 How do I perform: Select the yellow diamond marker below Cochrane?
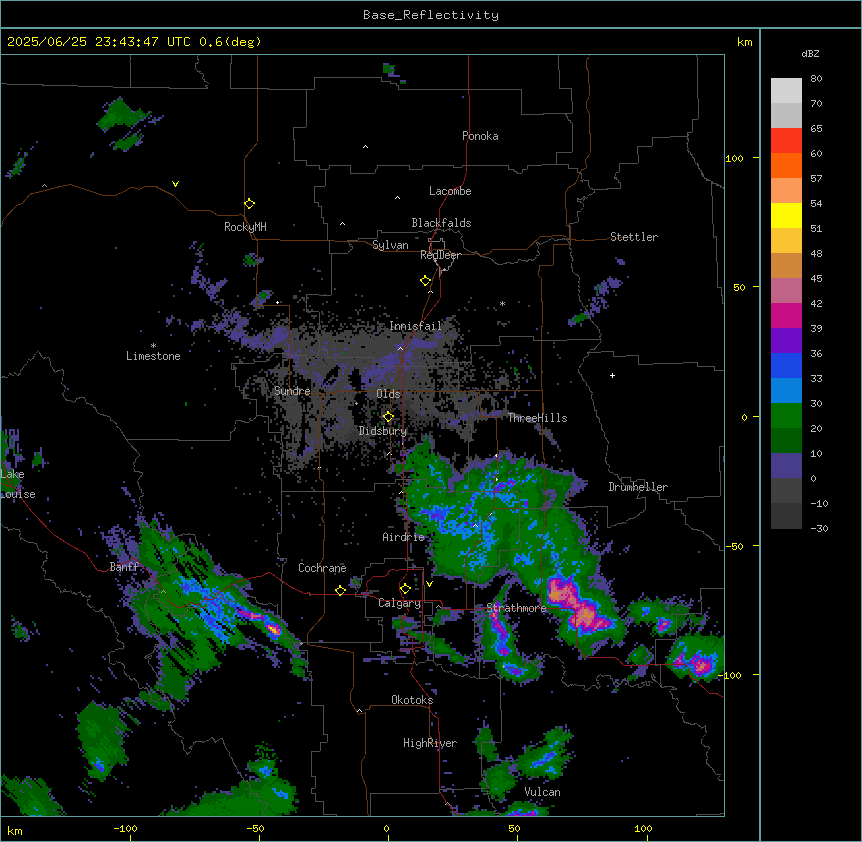pyautogui.click(x=340, y=590)
